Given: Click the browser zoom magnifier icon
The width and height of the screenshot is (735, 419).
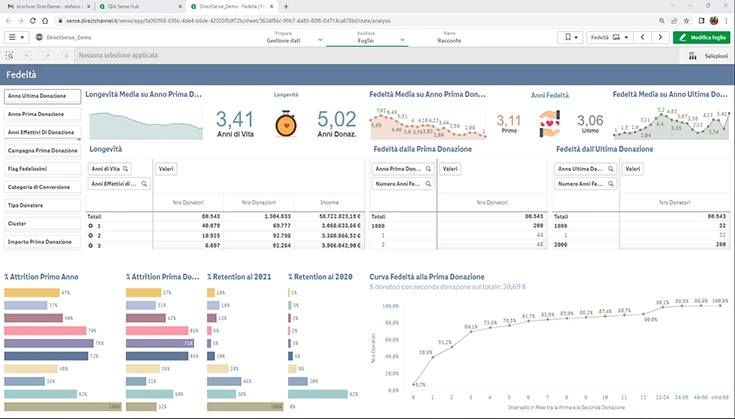Looking at the screenshot, I should click(x=661, y=21).
